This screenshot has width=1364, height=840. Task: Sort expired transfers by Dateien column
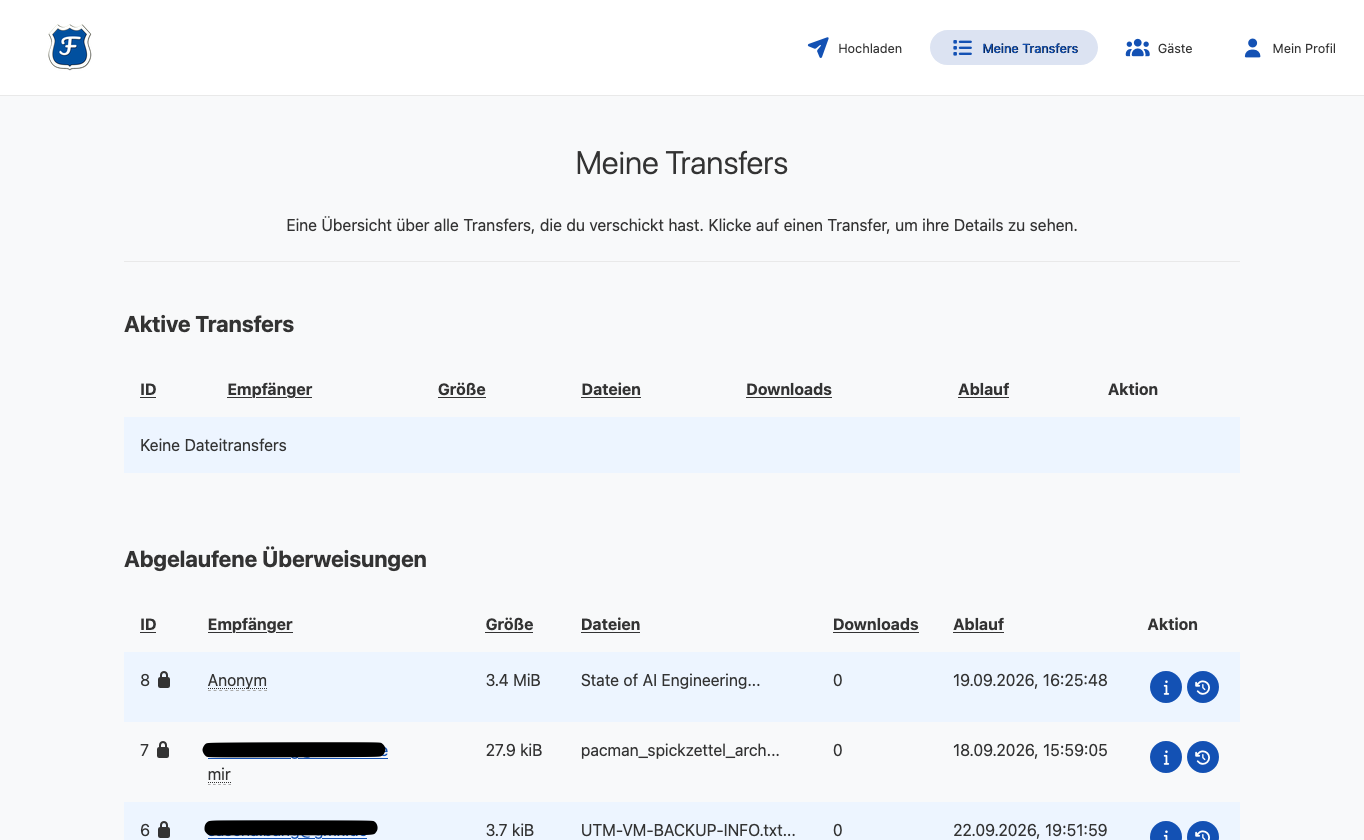pos(610,624)
